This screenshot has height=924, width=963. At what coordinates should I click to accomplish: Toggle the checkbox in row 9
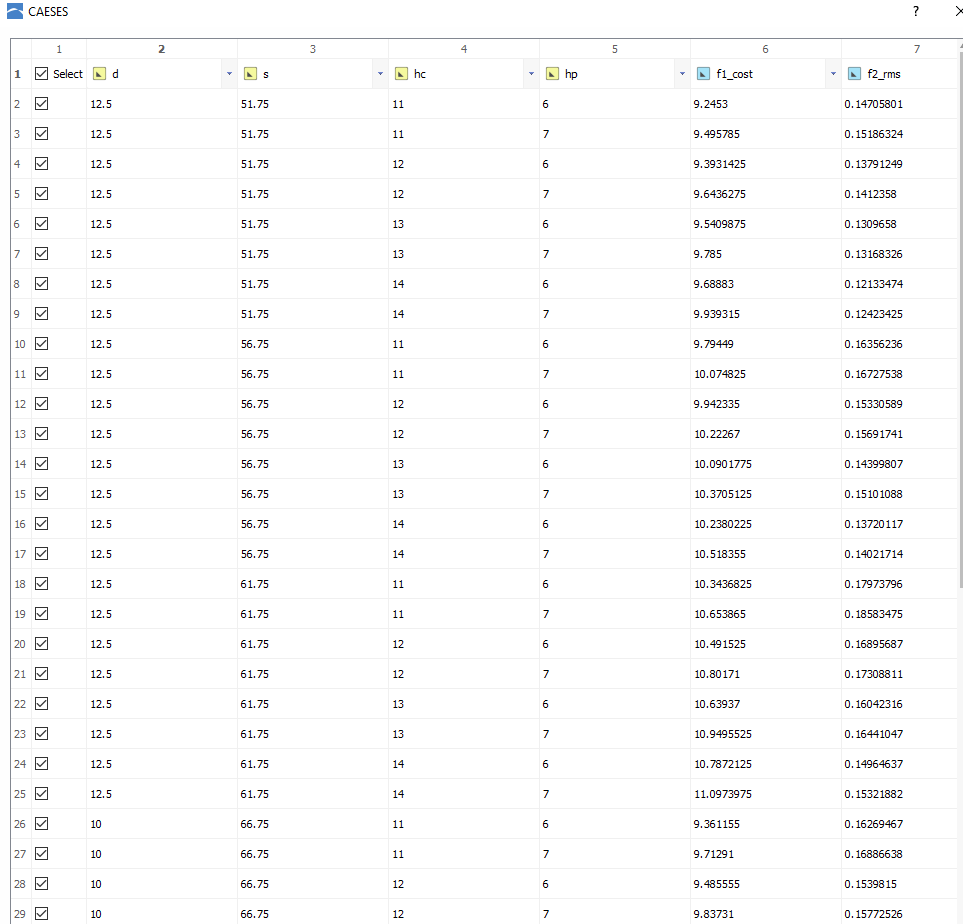tap(41, 314)
